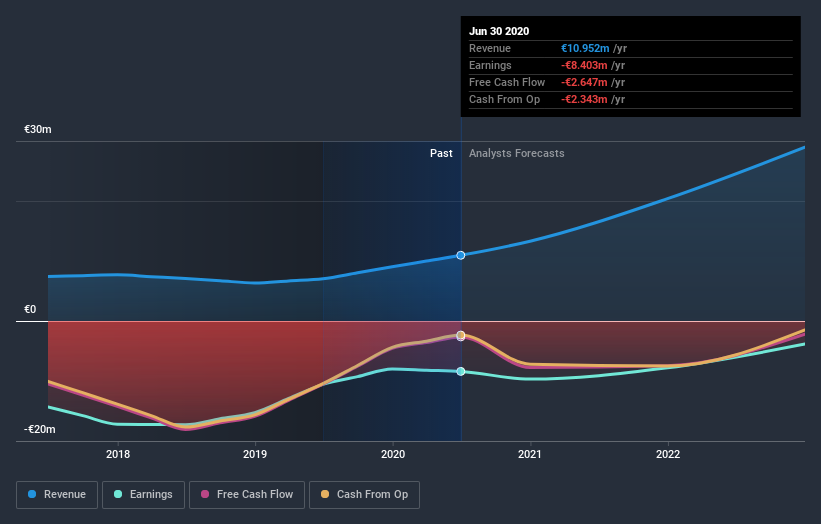The height and width of the screenshot is (524, 821).
Task: Click the 2018 x-axis label
Action: [118, 454]
